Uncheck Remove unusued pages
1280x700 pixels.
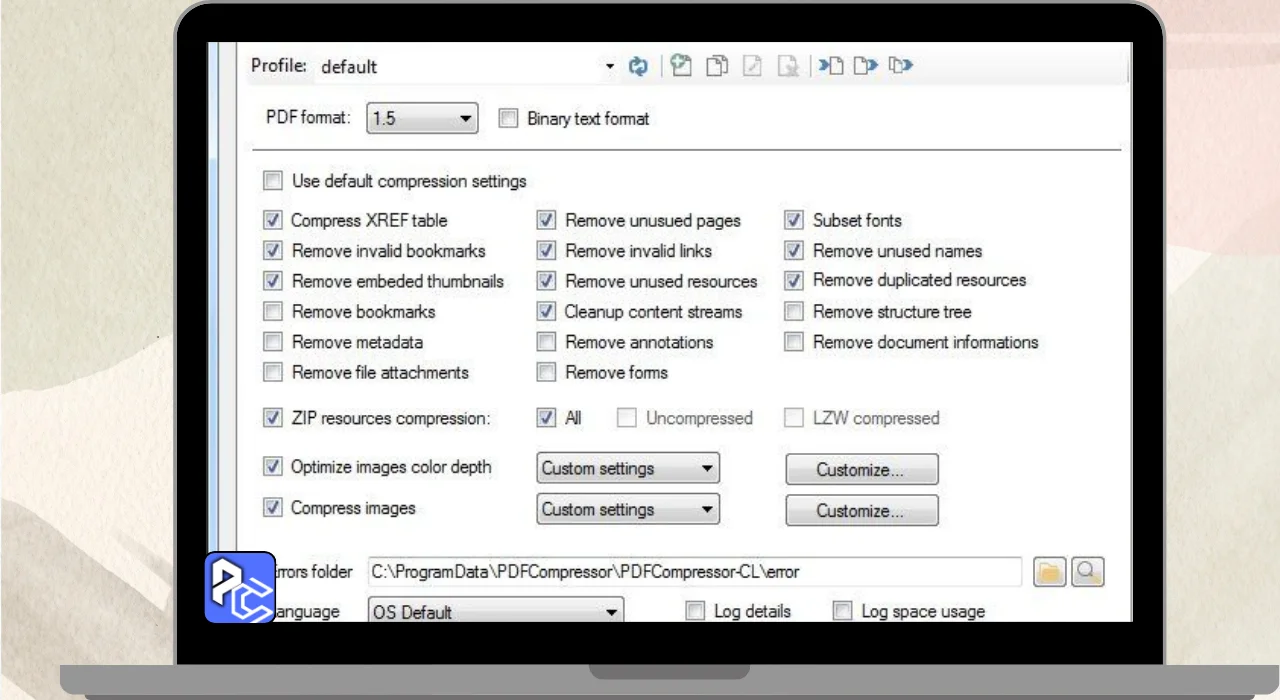click(x=546, y=220)
